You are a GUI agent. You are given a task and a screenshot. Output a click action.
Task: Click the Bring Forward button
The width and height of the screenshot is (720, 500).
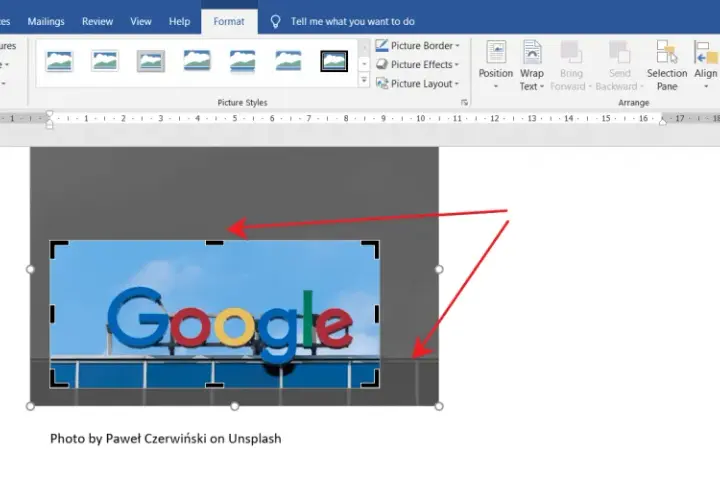(x=571, y=65)
